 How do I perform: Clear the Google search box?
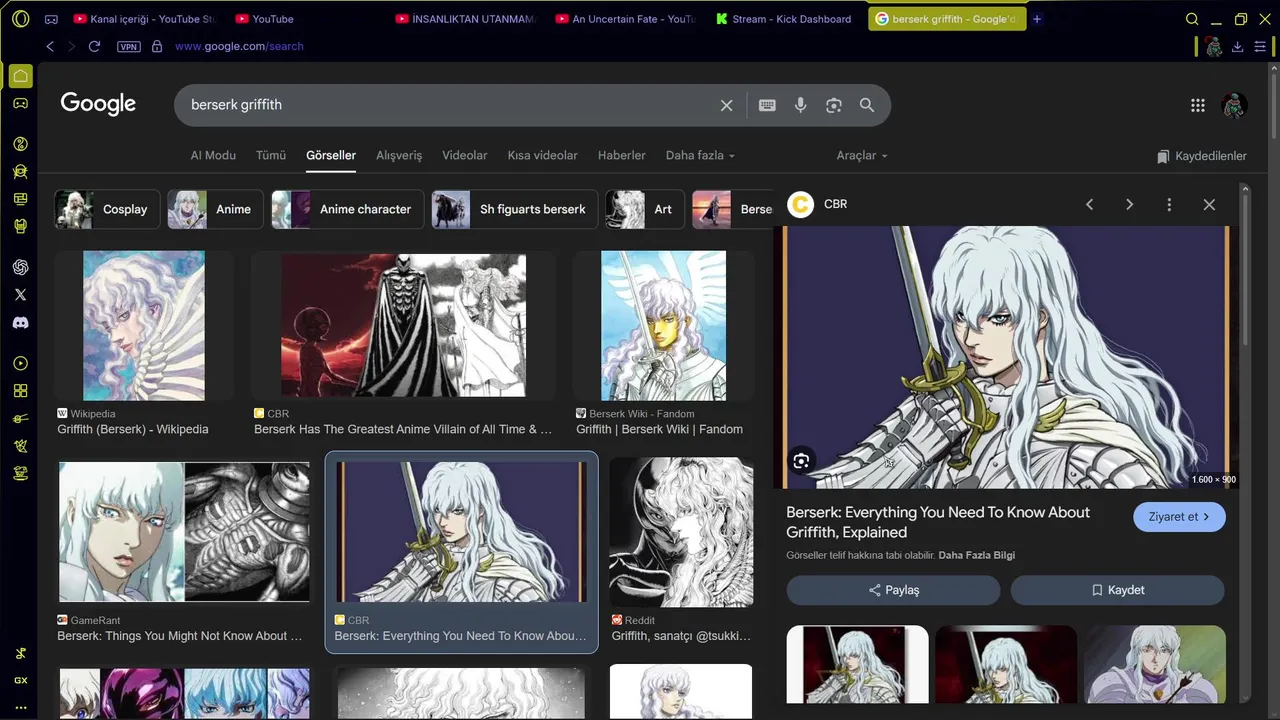click(x=727, y=105)
